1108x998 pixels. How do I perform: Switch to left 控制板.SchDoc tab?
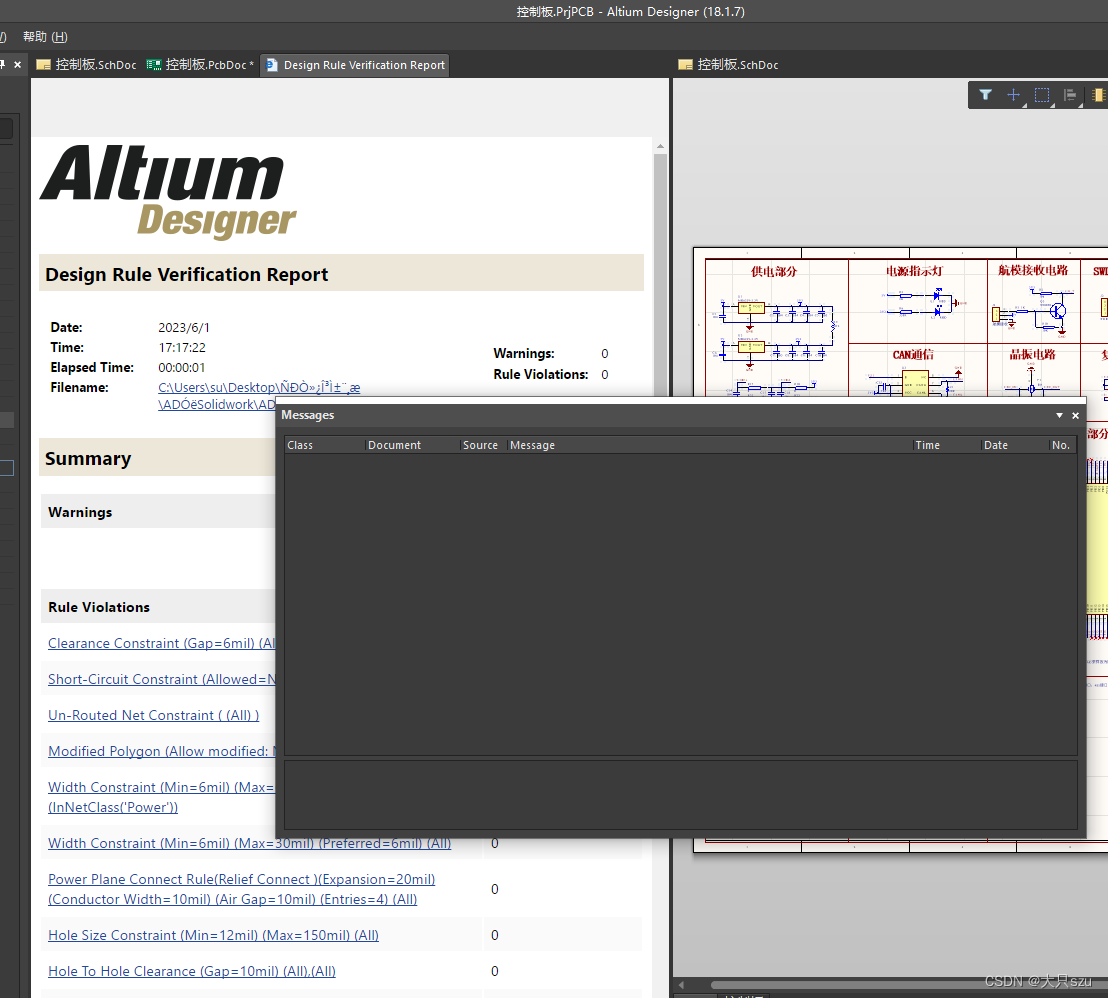coord(86,64)
